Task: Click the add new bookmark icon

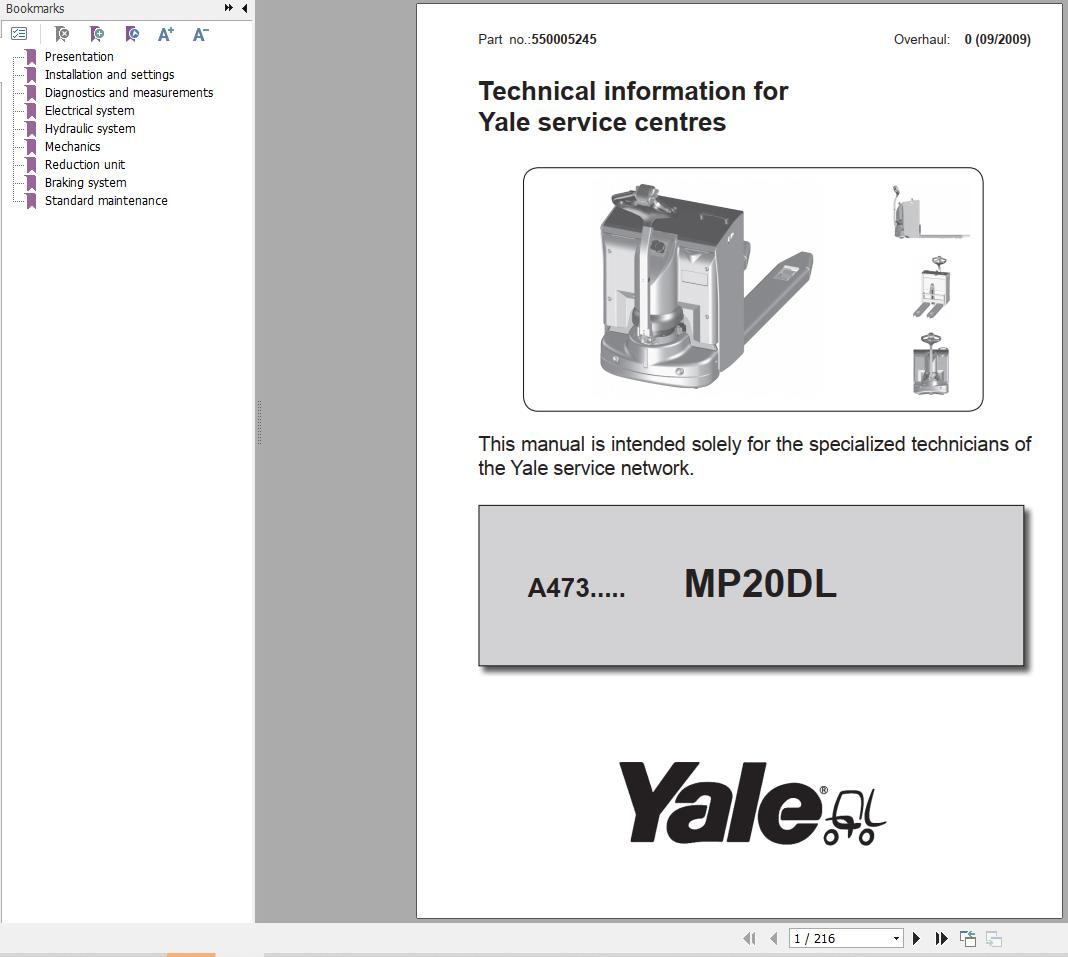Action: pyautogui.click(x=97, y=33)
